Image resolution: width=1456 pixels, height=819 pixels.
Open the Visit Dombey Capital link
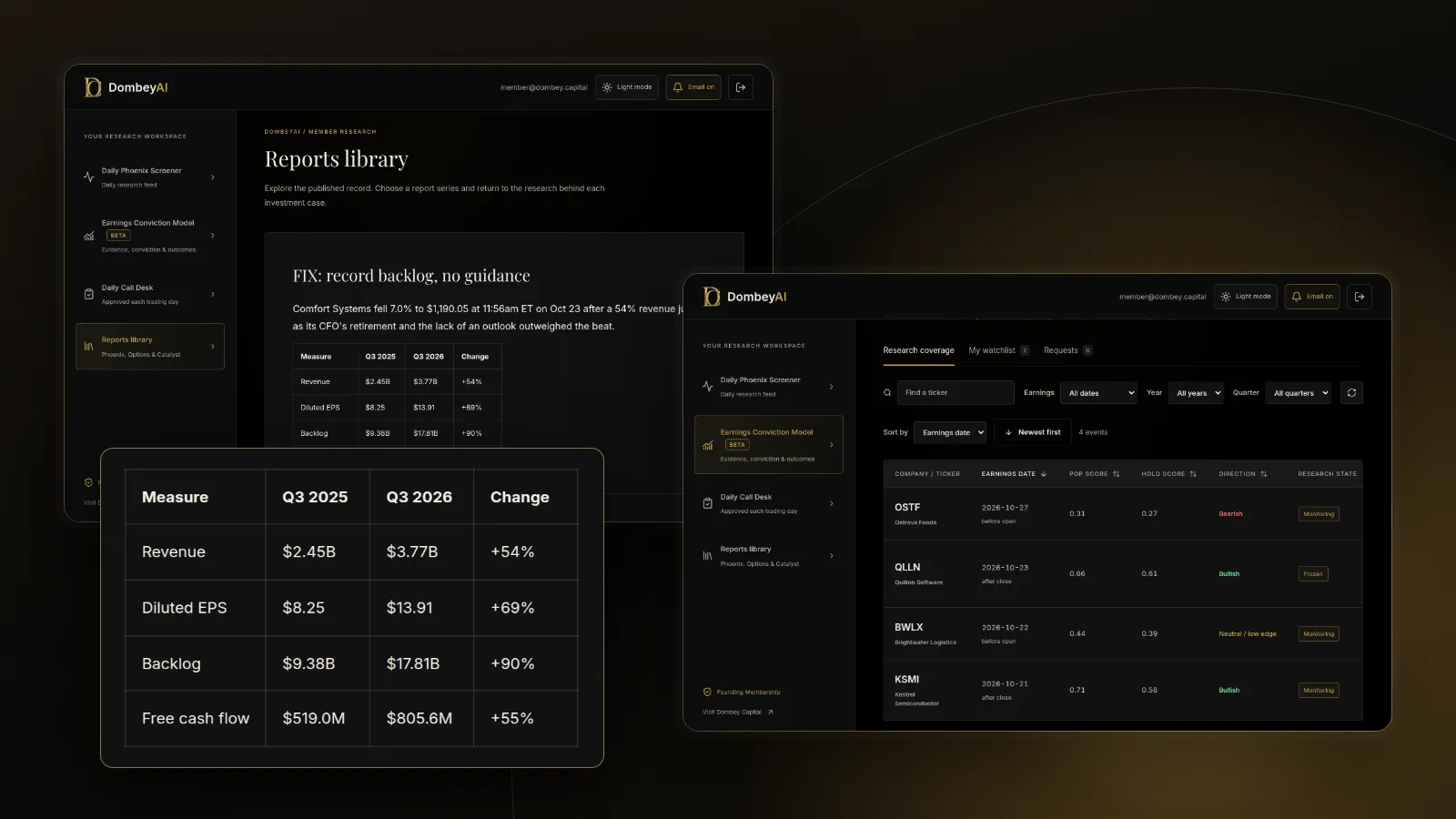(737, 713)
